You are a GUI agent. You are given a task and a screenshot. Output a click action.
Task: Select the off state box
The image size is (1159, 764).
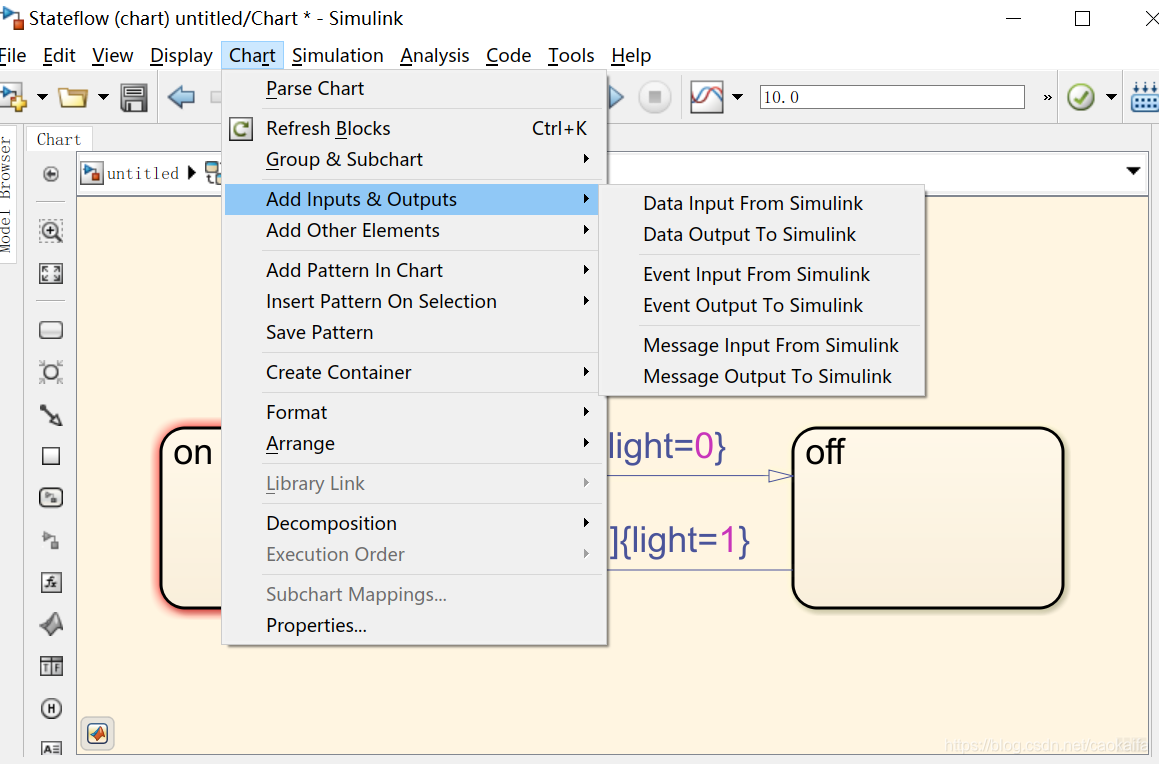[x=928, y=518]
